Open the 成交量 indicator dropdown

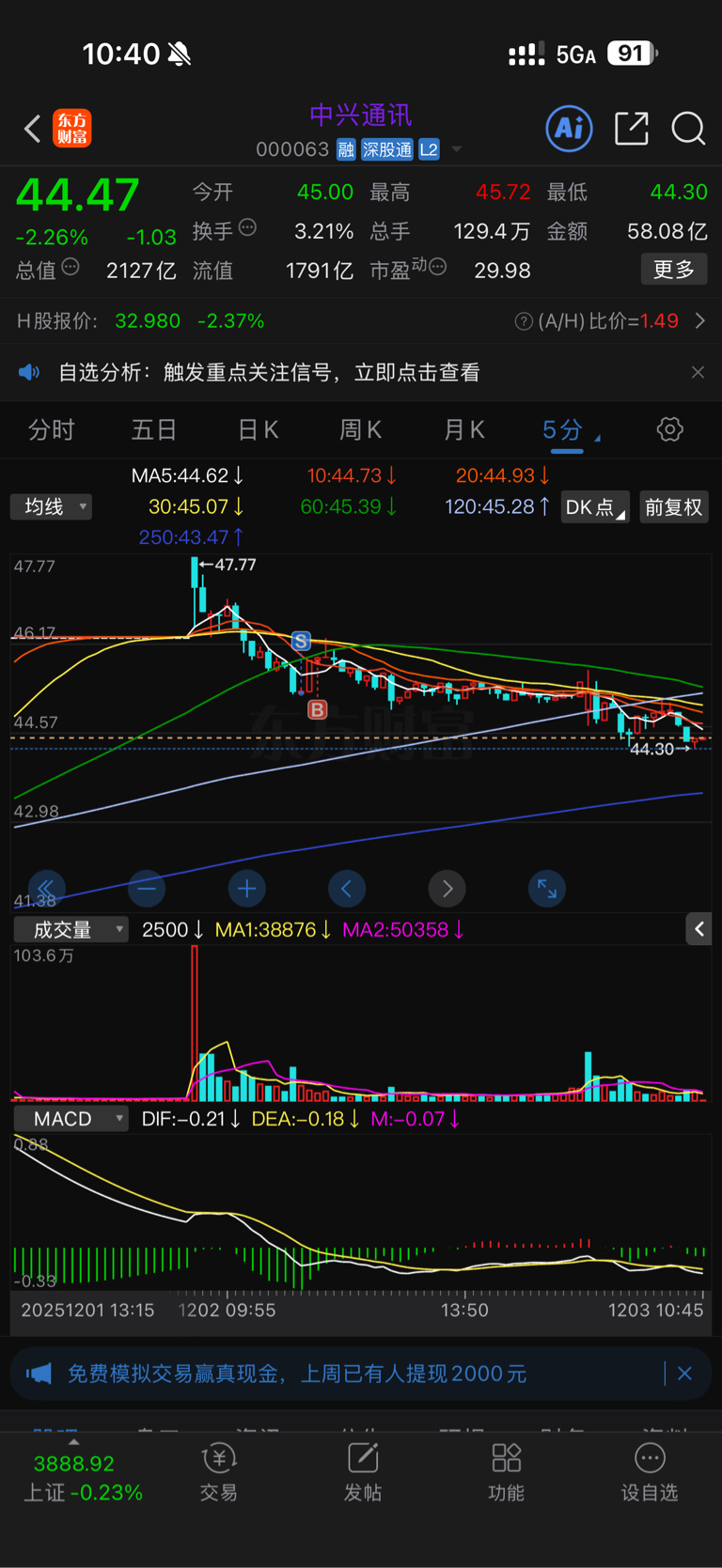tap(71, 930)
